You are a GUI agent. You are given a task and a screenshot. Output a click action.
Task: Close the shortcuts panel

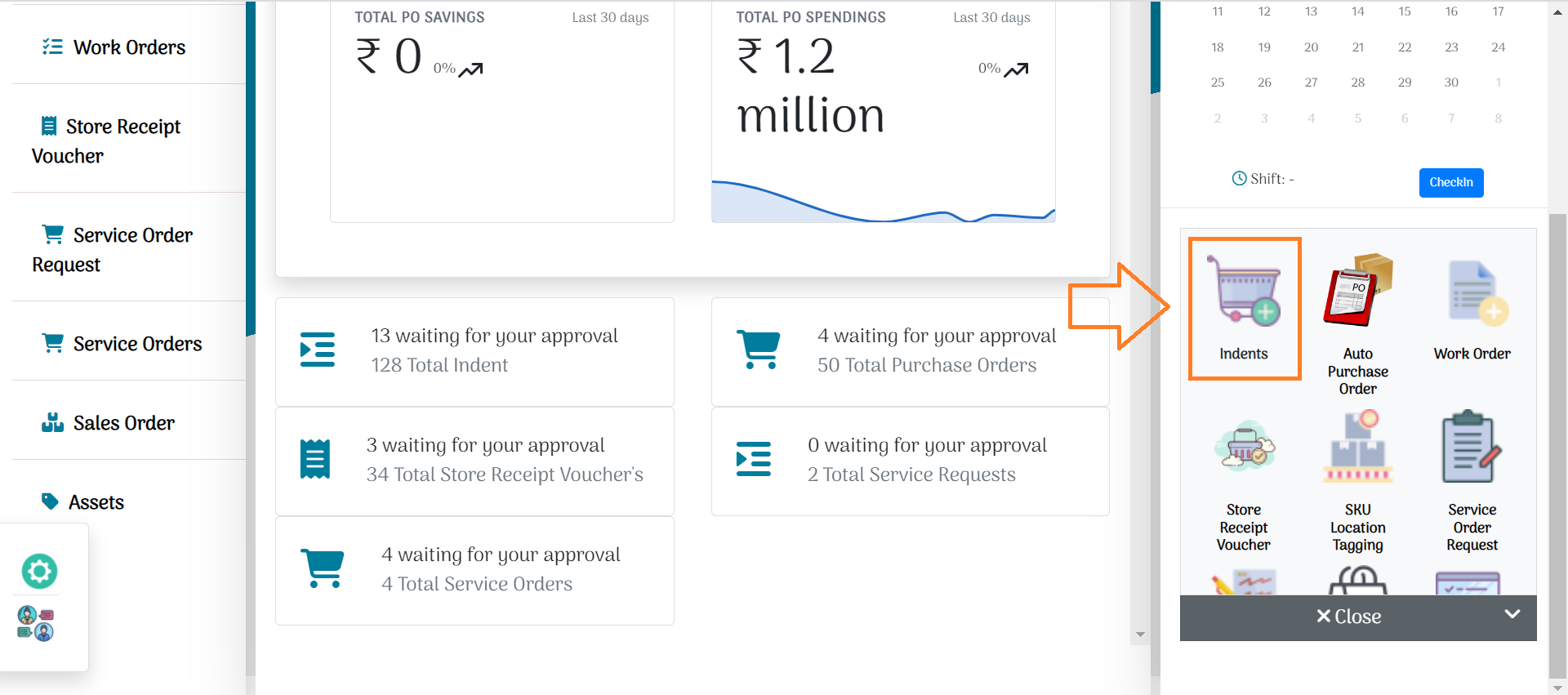[1349, 617]
